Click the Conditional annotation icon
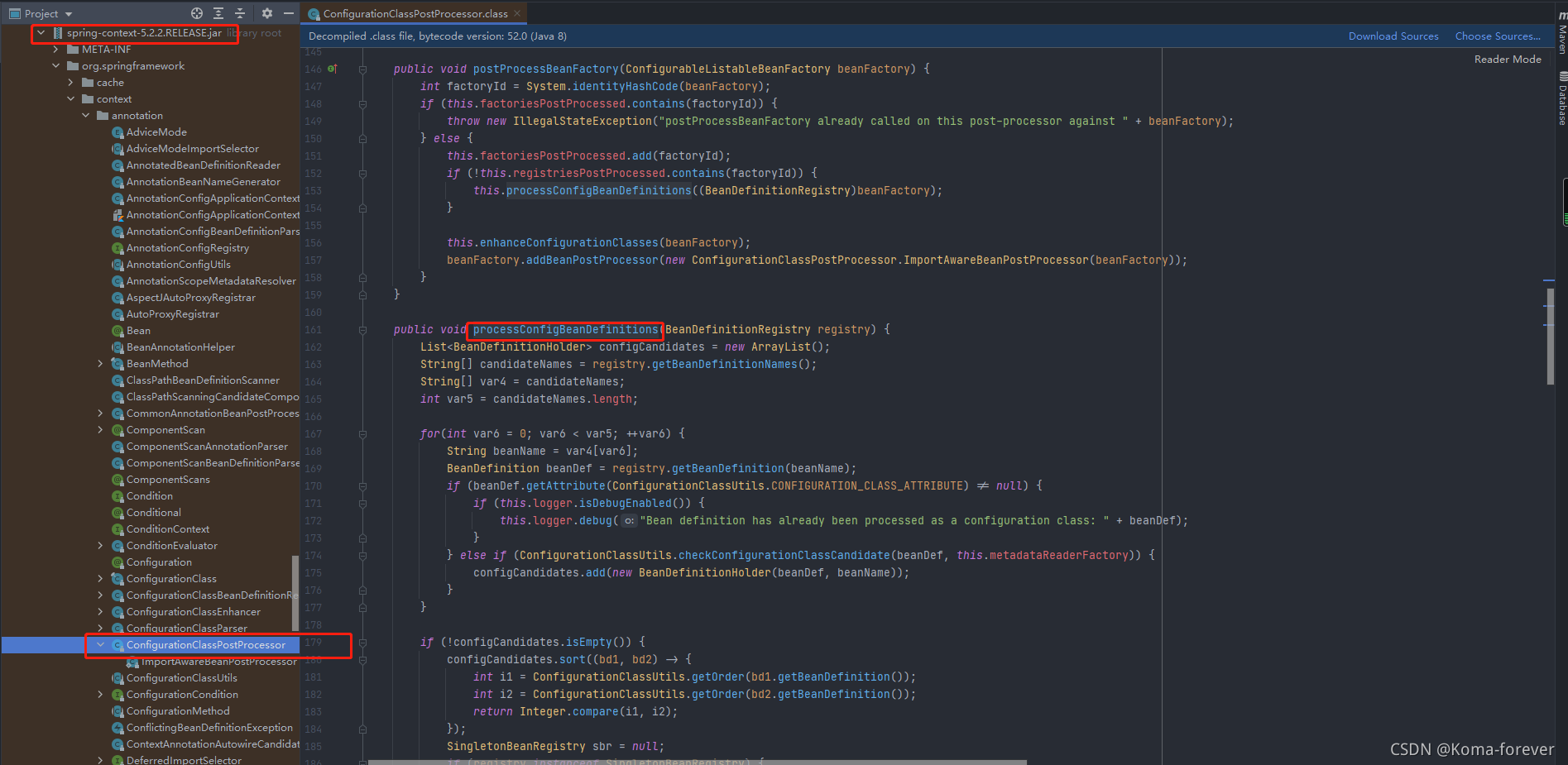 [x=118, y=513]
